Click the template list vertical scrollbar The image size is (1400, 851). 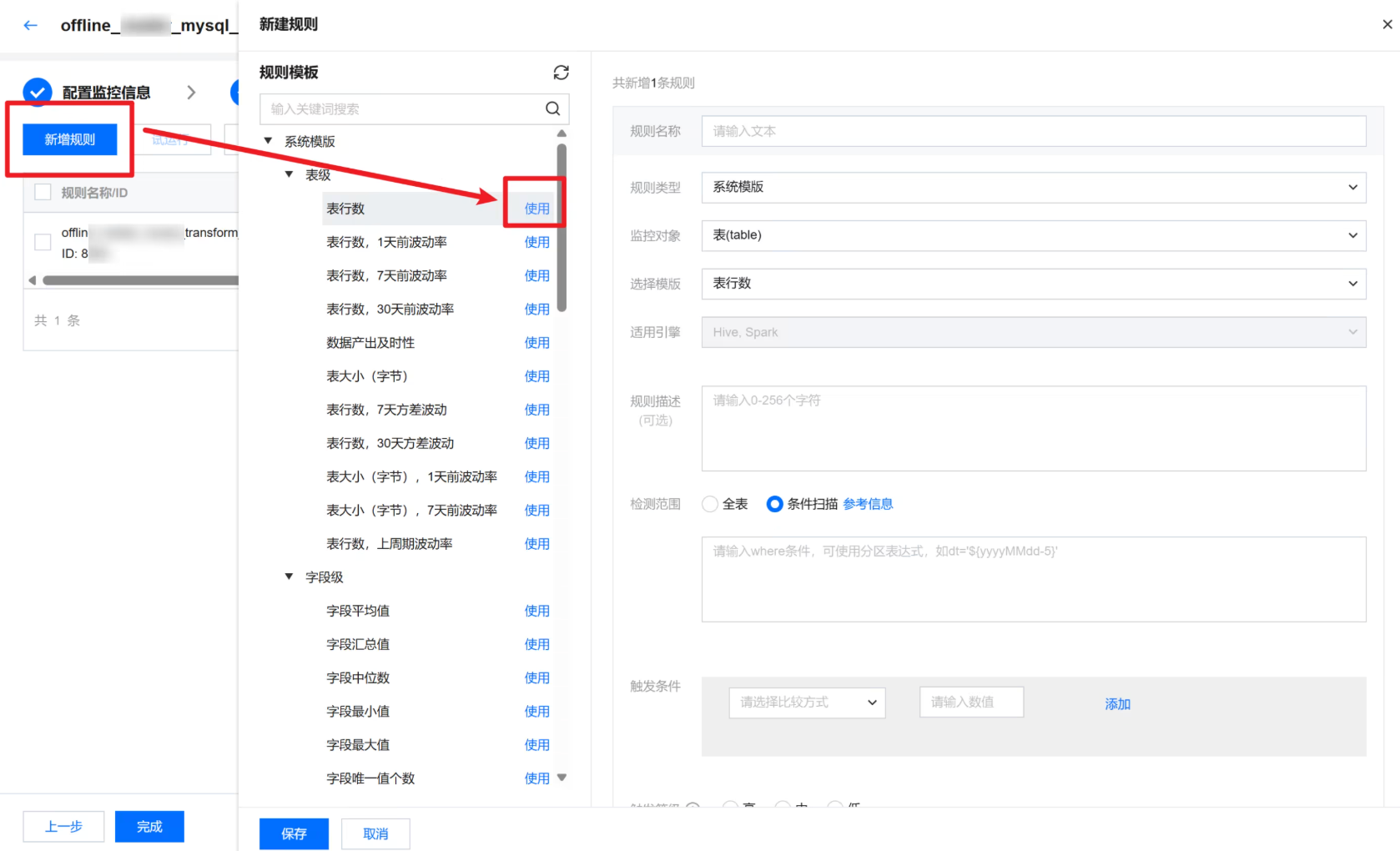click(562, 228)
